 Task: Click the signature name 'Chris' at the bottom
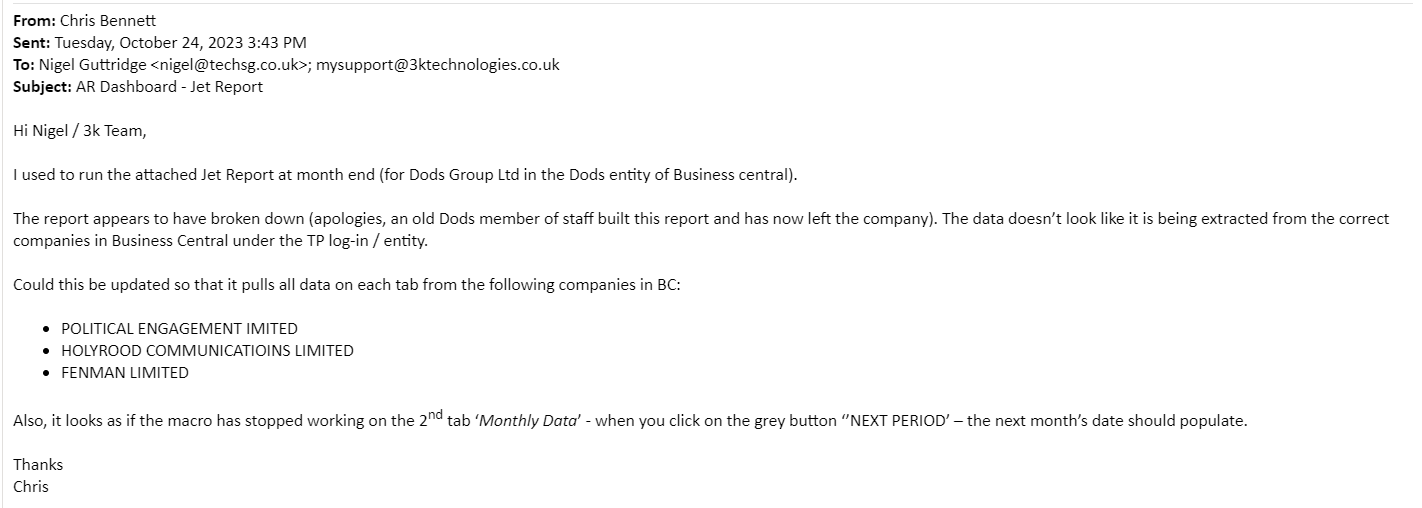click(x=31, y=486)
